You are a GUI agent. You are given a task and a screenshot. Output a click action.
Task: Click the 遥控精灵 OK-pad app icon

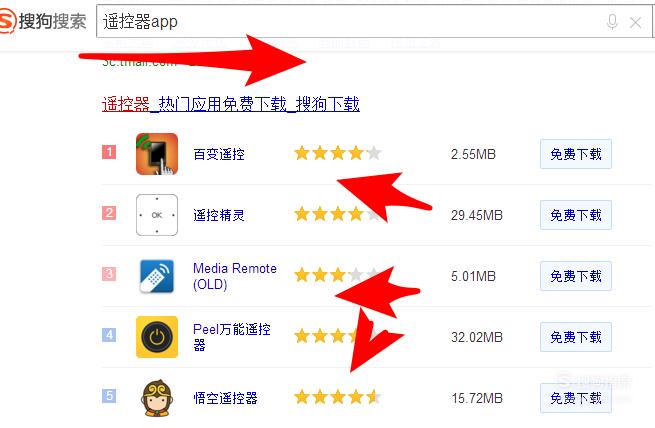point(157,215)
